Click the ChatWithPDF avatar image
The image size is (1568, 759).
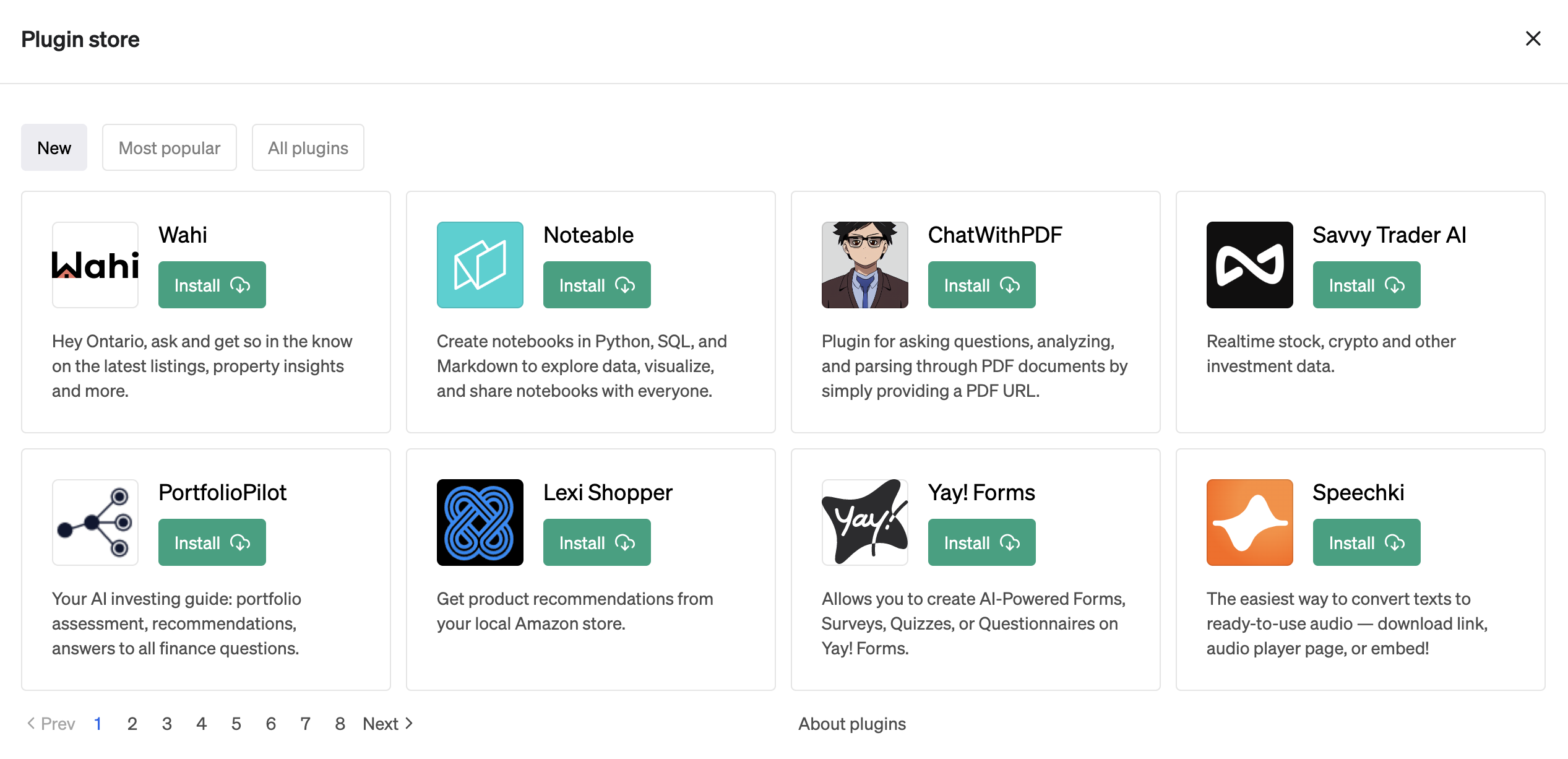[865, 265]
